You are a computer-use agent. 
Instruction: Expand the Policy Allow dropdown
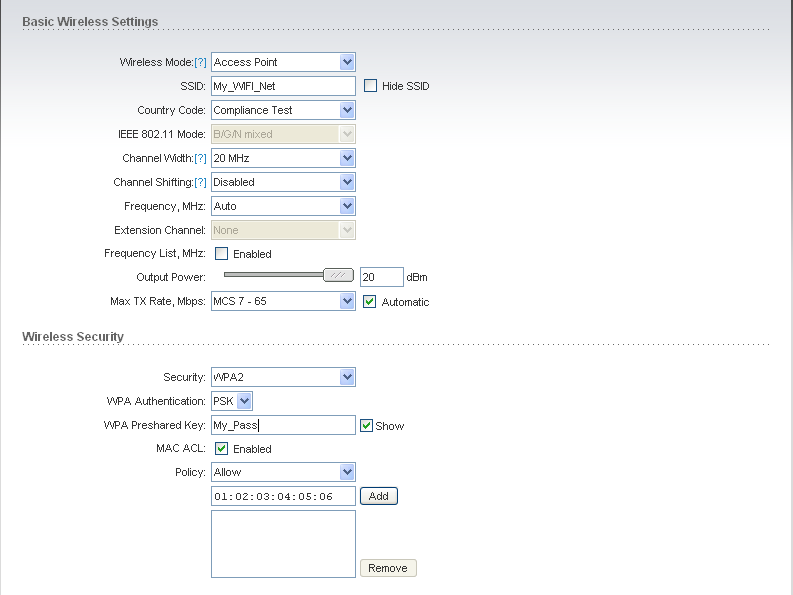283,472
